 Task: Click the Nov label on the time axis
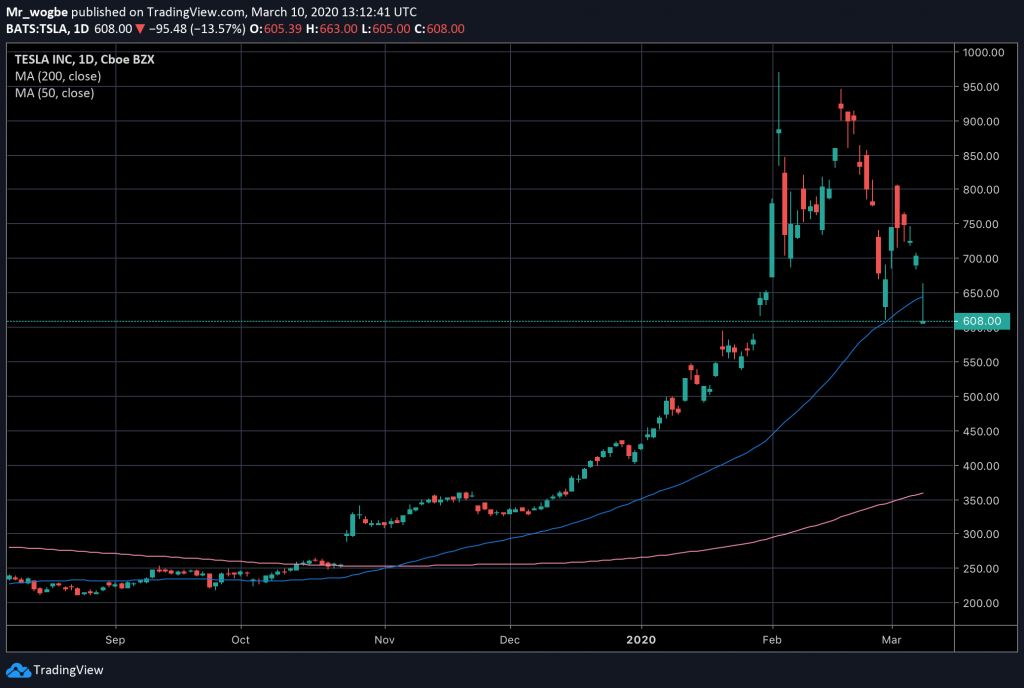pos(385,638)
